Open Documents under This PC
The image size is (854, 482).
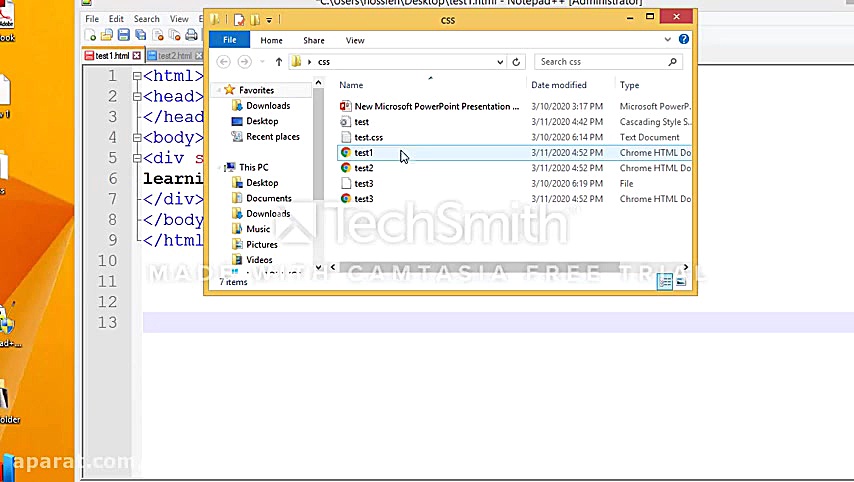point(261,198)
